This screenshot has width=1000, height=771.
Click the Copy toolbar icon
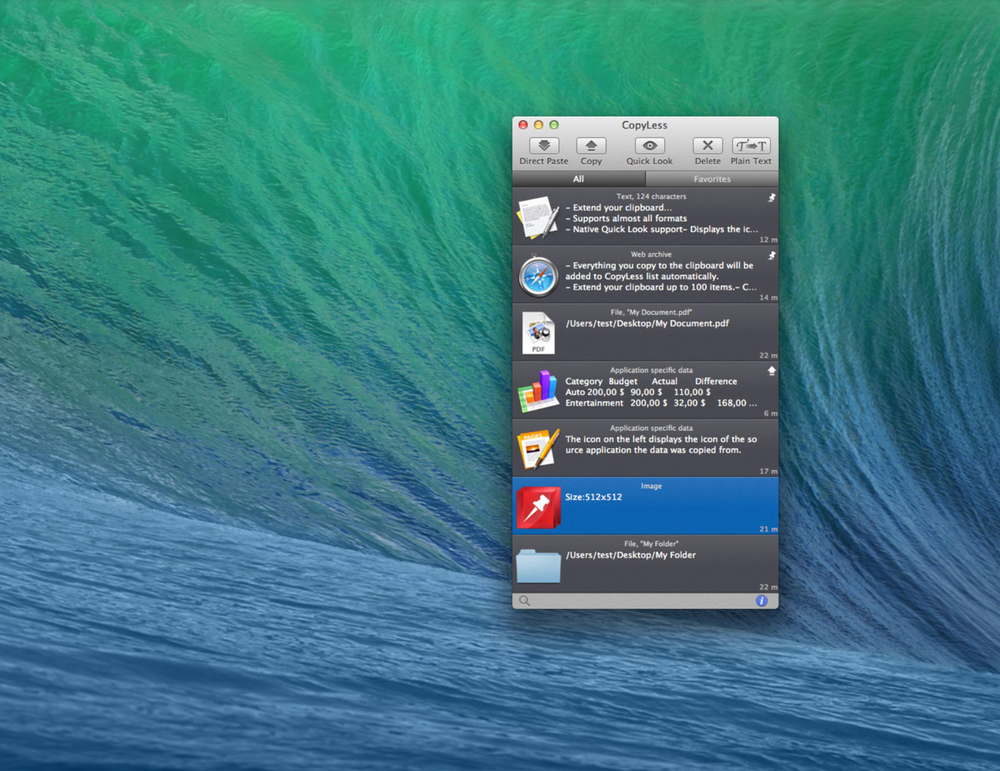591,145
